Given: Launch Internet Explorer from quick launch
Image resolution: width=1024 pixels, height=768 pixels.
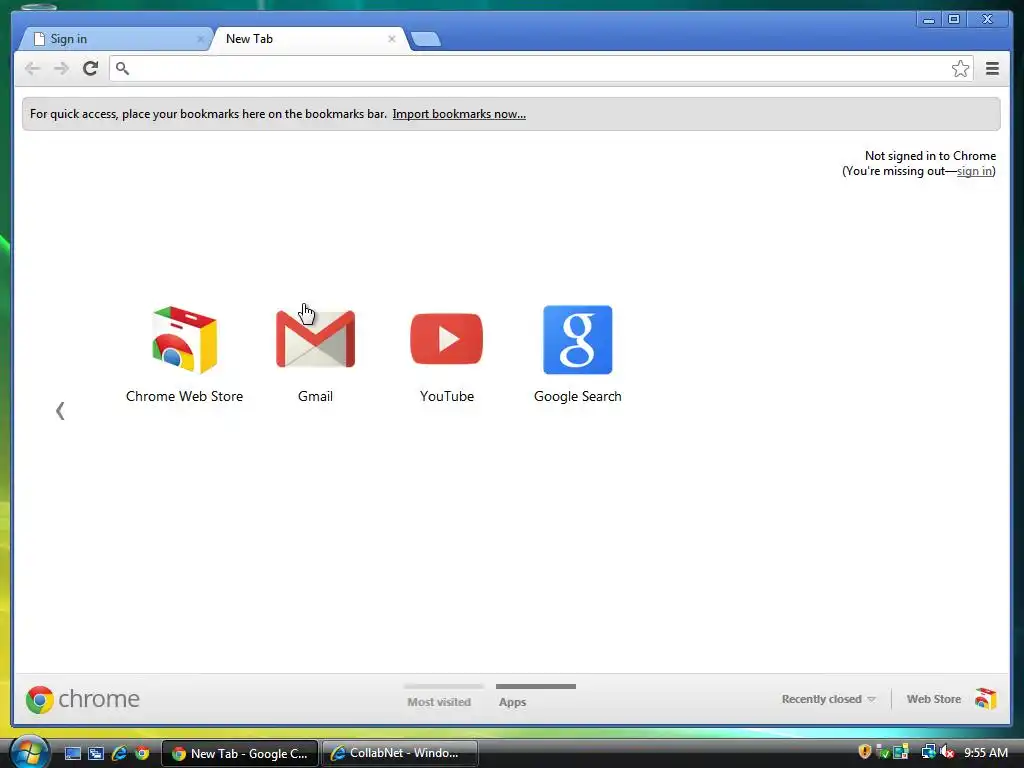Looking at the screenshot, I should point(119,753).
